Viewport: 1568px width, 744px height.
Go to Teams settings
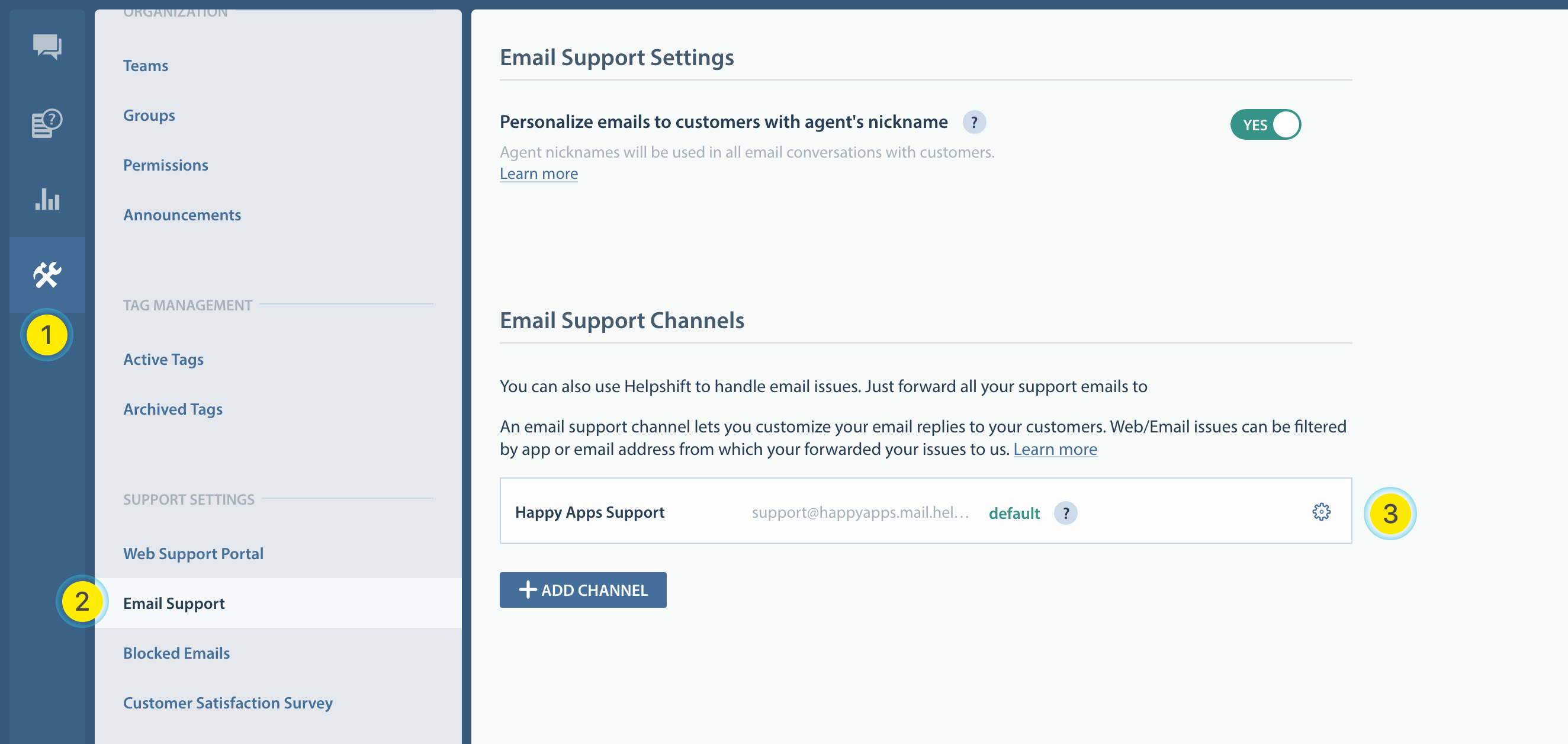pyautogui.click(x=146, y=66)
